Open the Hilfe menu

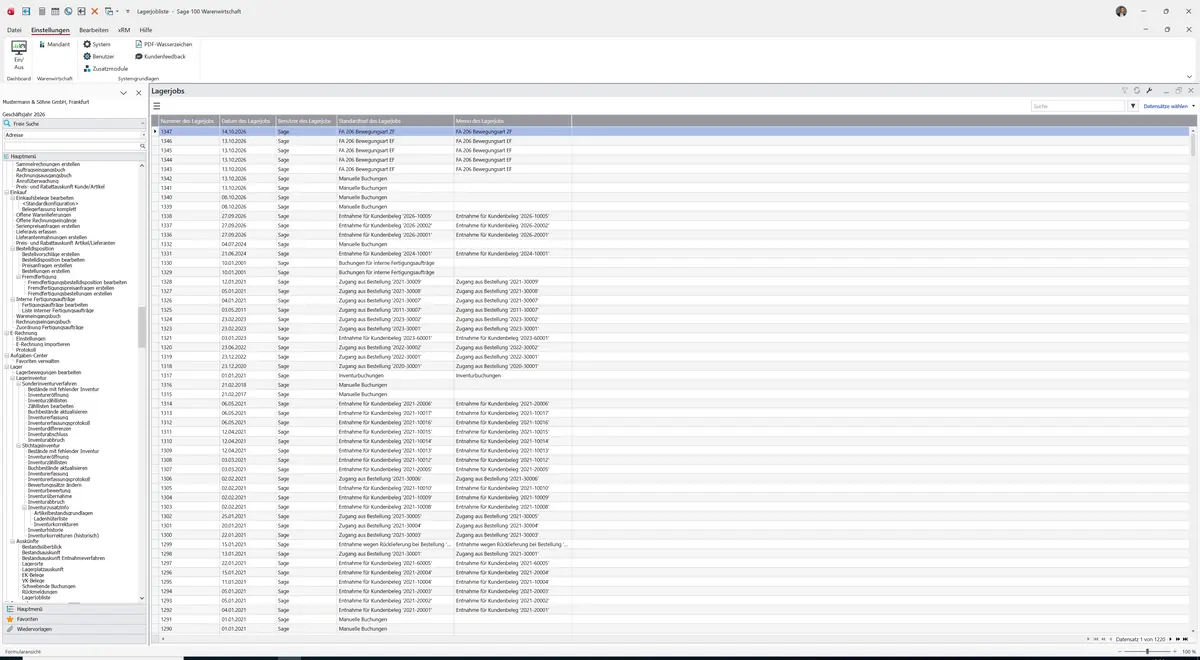click(x=146, y=30)
